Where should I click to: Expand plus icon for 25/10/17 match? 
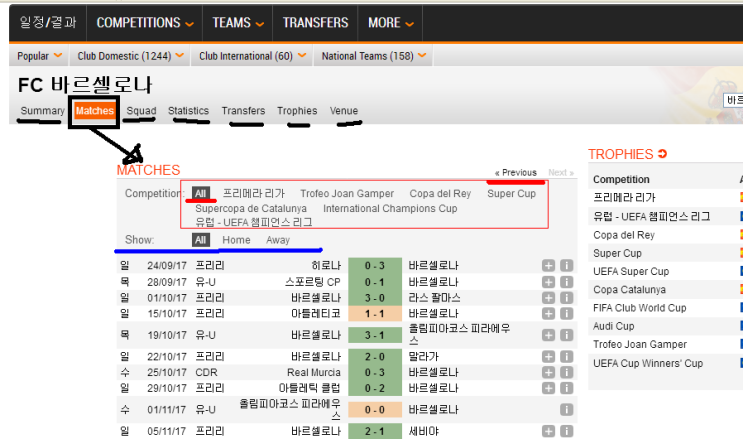[x=548, y=372]
